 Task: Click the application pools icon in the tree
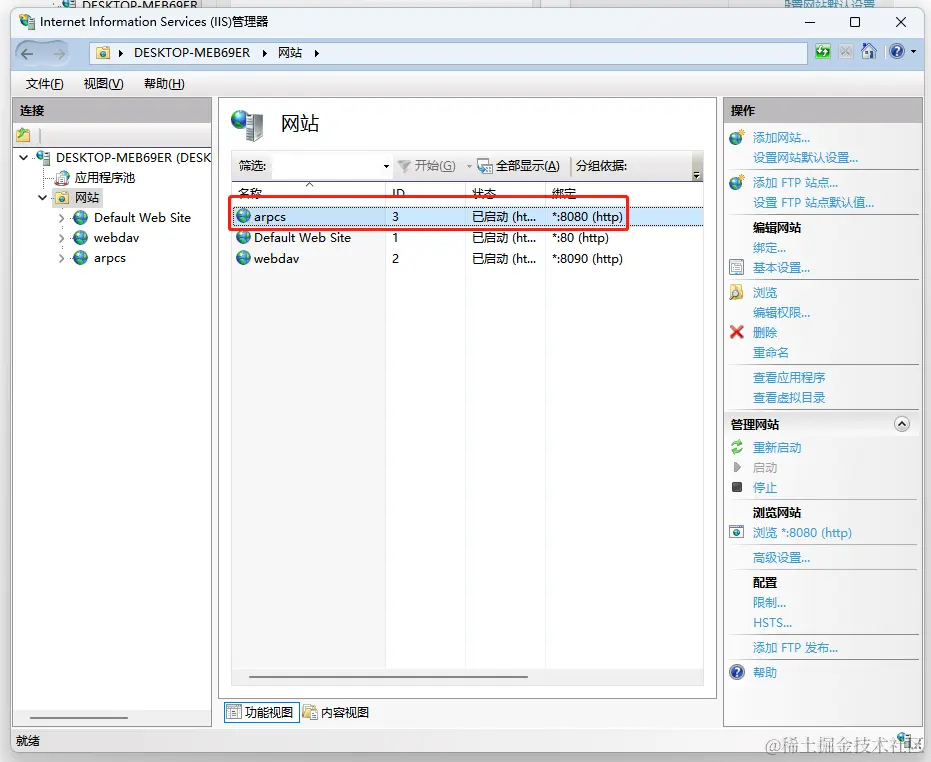tap(62, 178)
